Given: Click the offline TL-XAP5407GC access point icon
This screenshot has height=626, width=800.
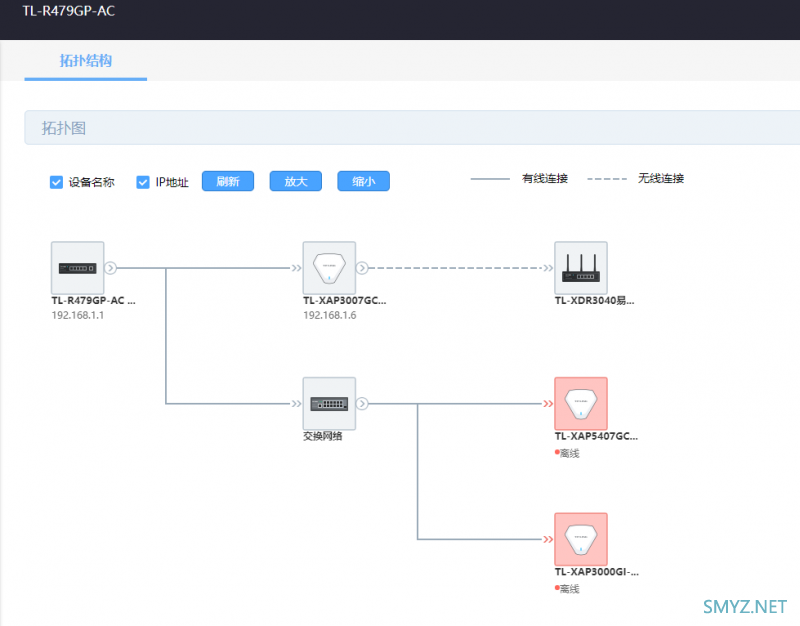Looking at the screenshot, I should [581, 404].
